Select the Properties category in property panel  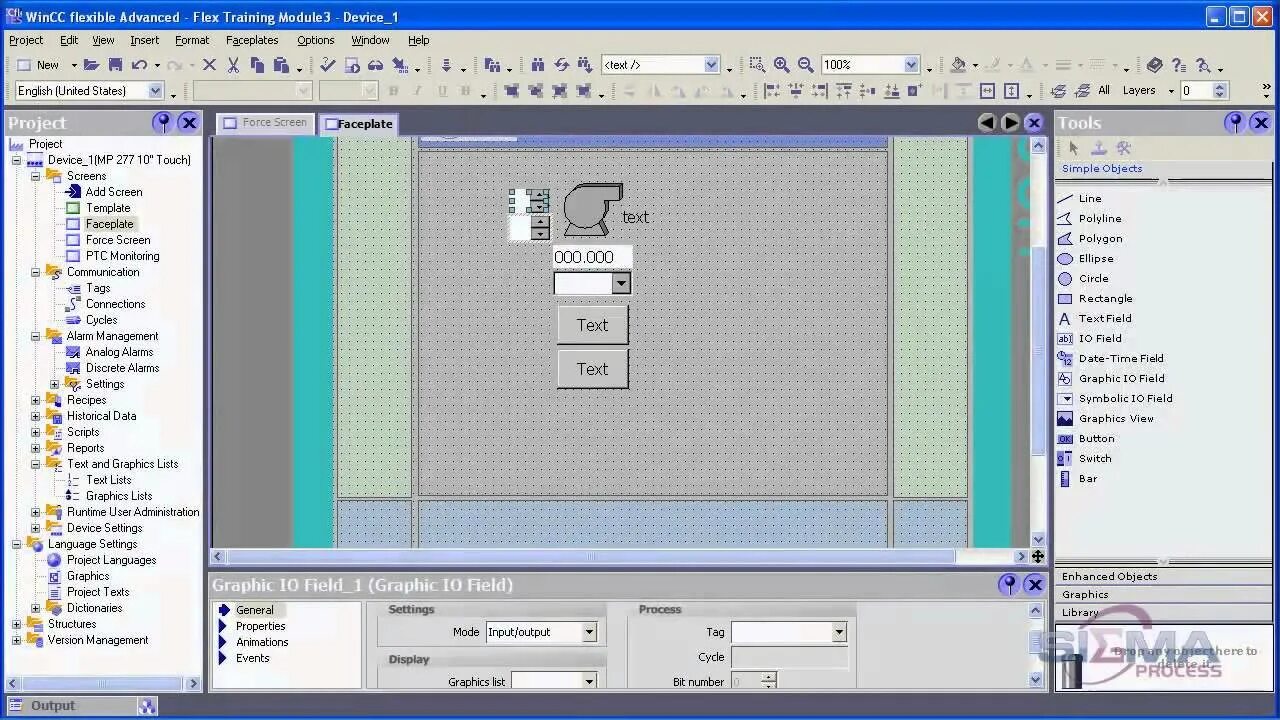(260, 626)
